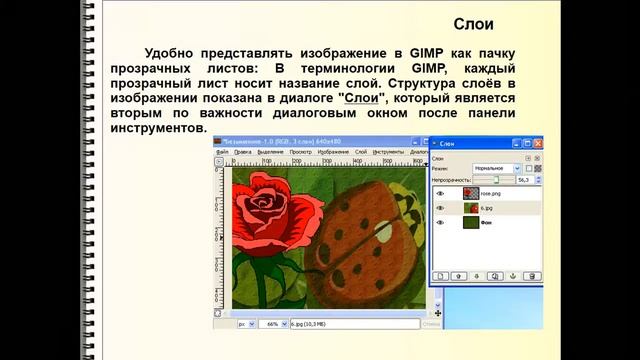Viewport: 640px width, 360px height.
Task: Open the Режим Нормальное mode dropdown
Action: (497, 168)
